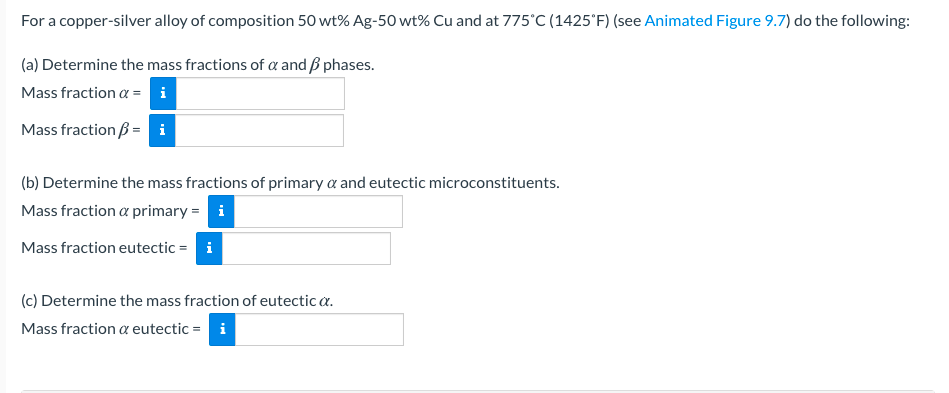Click the copper-silver alloy problem statement
The height and width of the screenshot is (393, 949).
(x=465, y=21)
